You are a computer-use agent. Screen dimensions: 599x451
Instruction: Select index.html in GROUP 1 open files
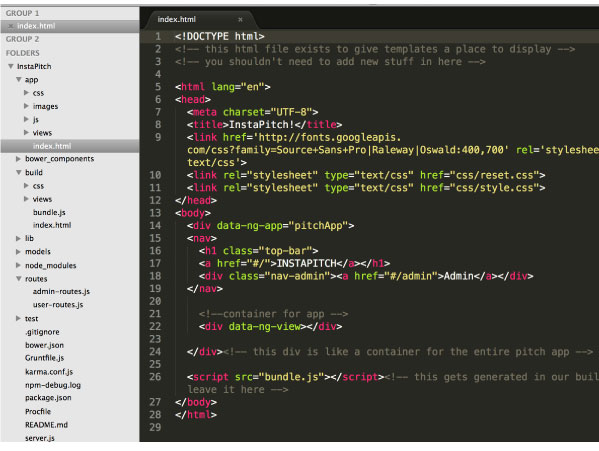click(36, 26)
